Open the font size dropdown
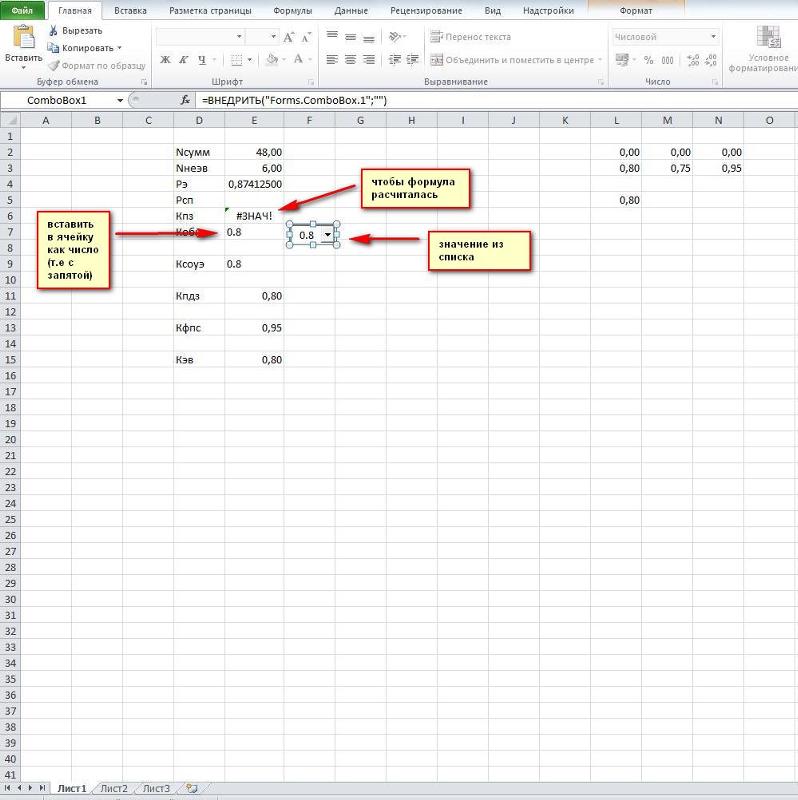This screenshot has width=798, height=800. (273, 37)
